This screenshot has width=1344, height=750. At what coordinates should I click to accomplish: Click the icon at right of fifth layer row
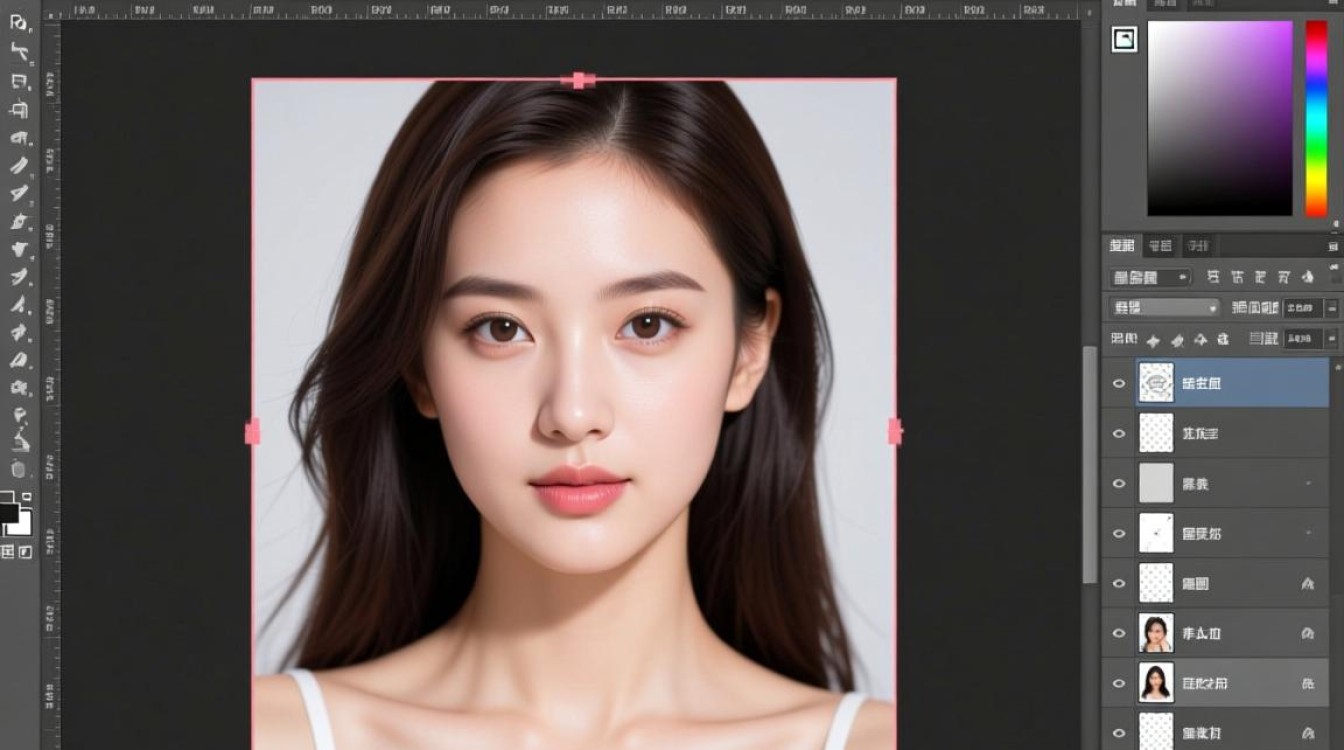pyautogui.click(x=1307, y=583)
